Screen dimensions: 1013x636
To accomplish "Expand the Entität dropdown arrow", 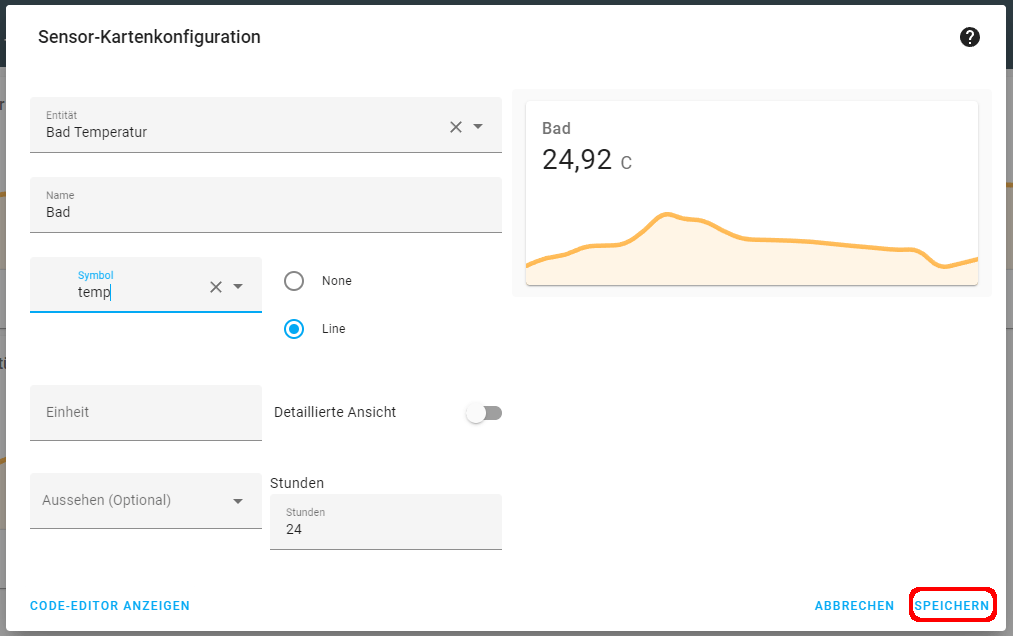I will click(x=478, y=127).
